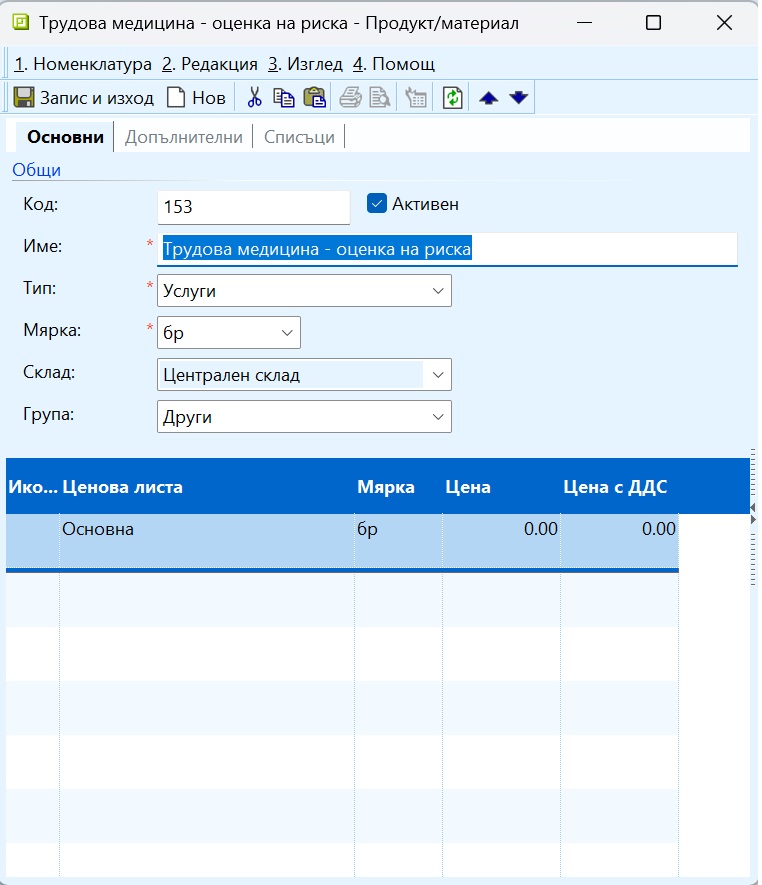Image resolution: width=762 pixels, height=885 pixels.
Task: Go to previous record with up arrow
Action: coord(488,98)
